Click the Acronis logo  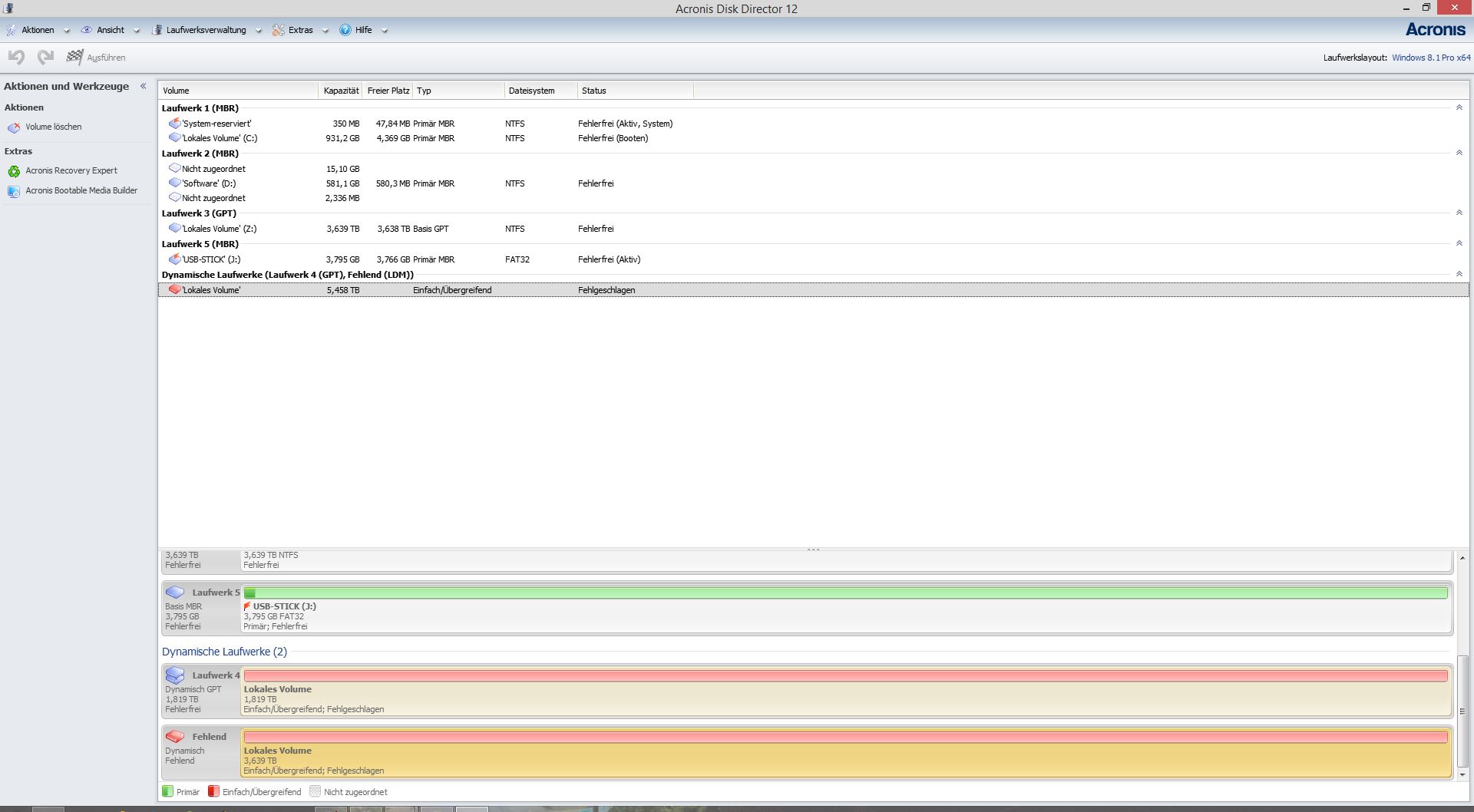click(x=1435, y=29)
